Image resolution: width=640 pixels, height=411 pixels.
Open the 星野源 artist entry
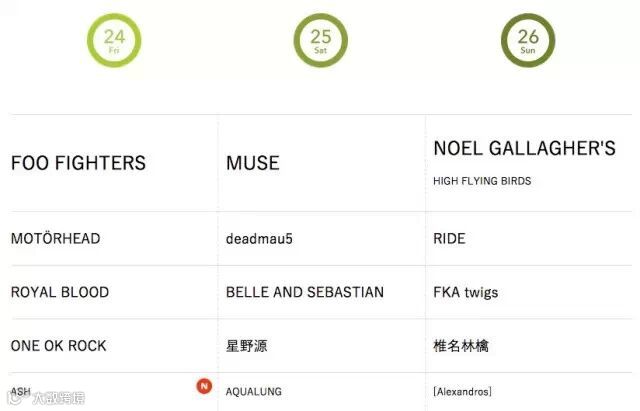[247, 346]
